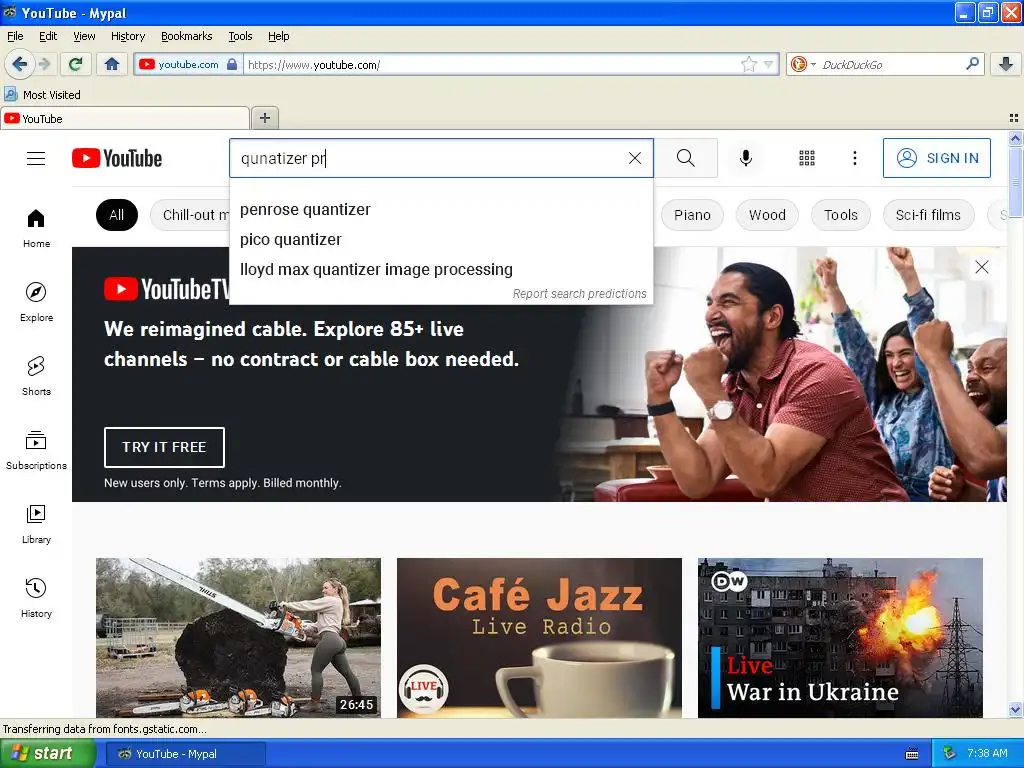Image resolution: width=1024 pixels, height=768 pixels.
Task: Open the Bookmarks menu
Action: [186, 36]
